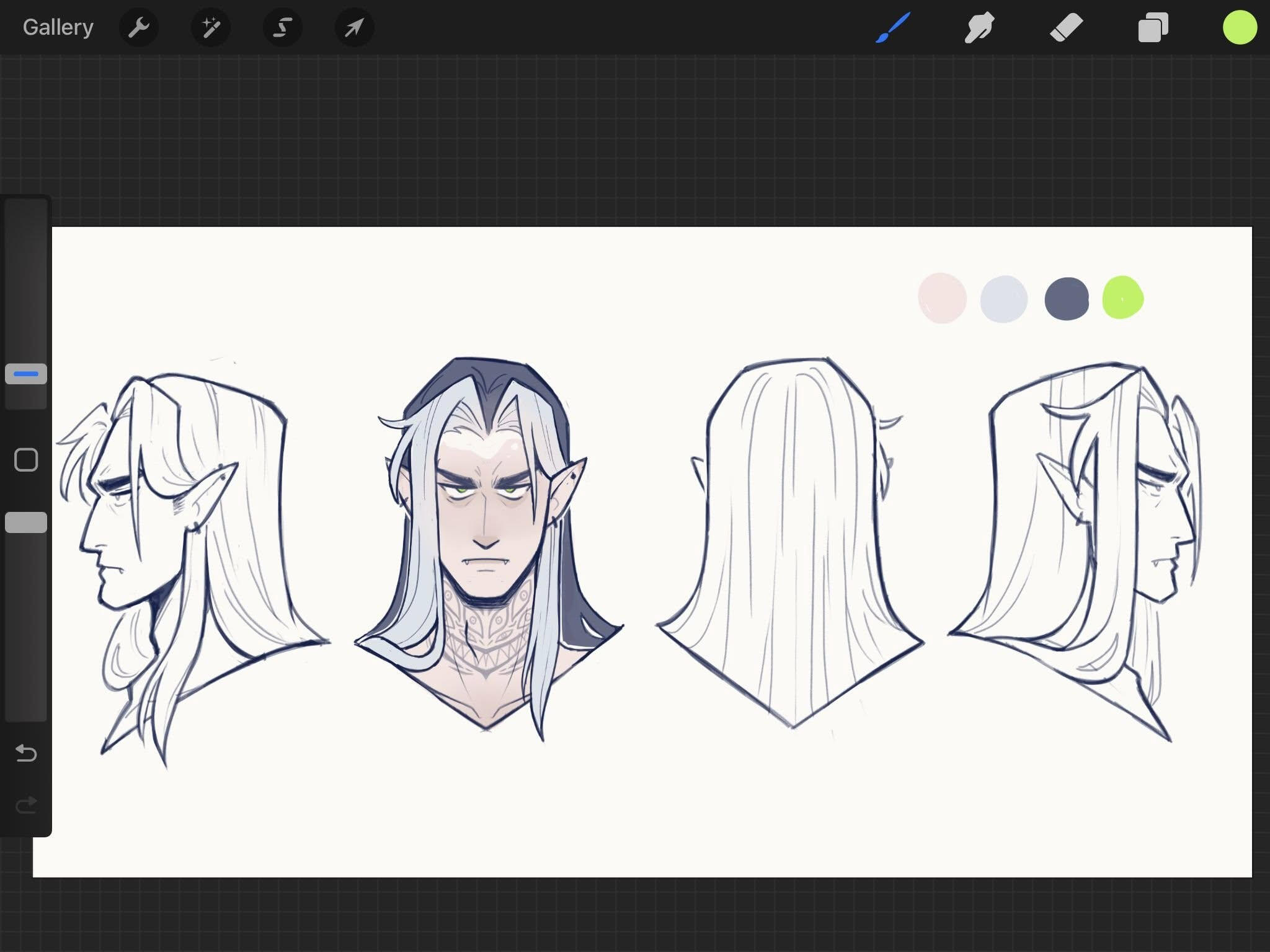The width and height of the screenshot is (1270, 952).
Task: Open the Gallery view
Action: point(58,27)
